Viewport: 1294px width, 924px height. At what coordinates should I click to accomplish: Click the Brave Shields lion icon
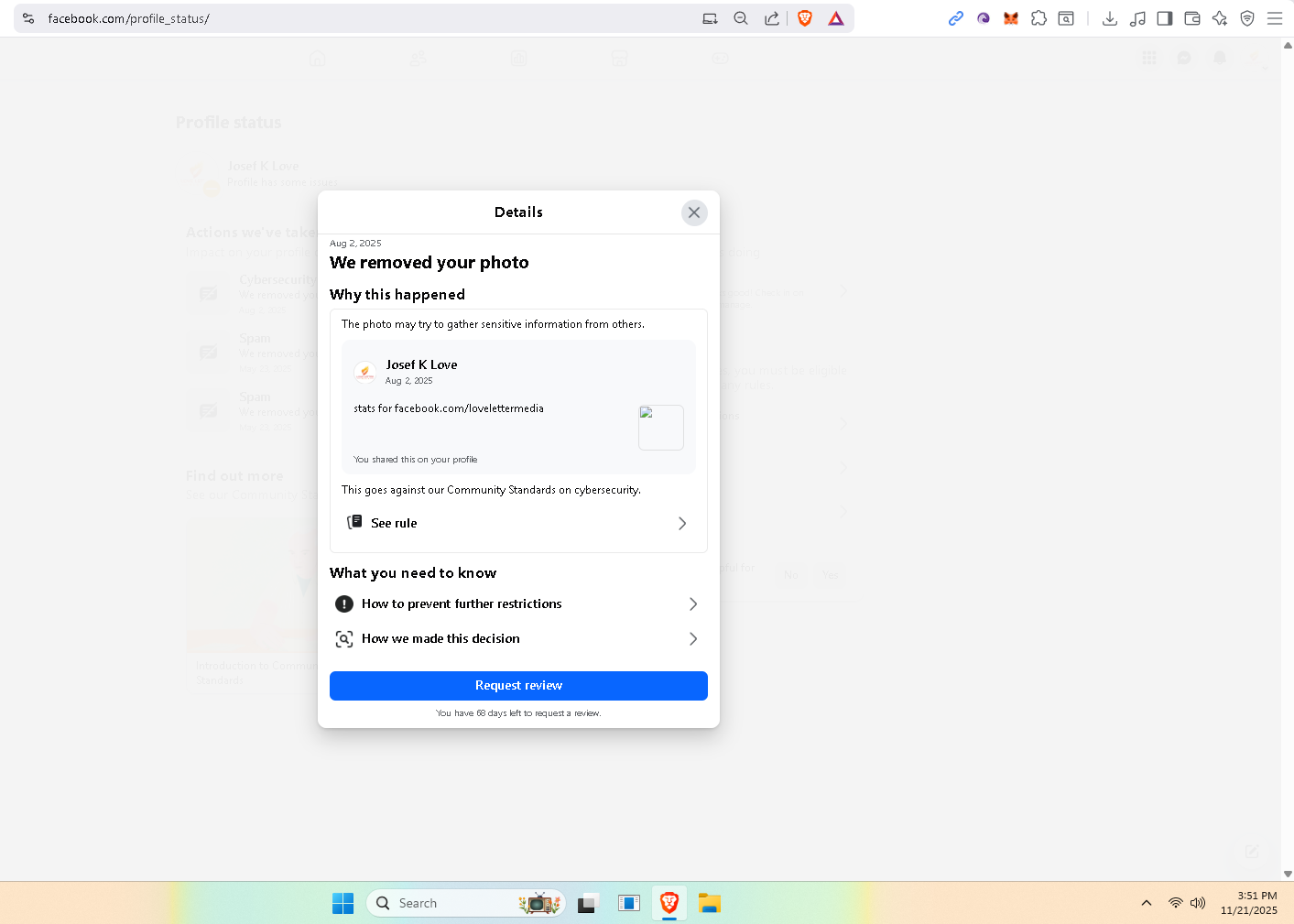(805, 18)
